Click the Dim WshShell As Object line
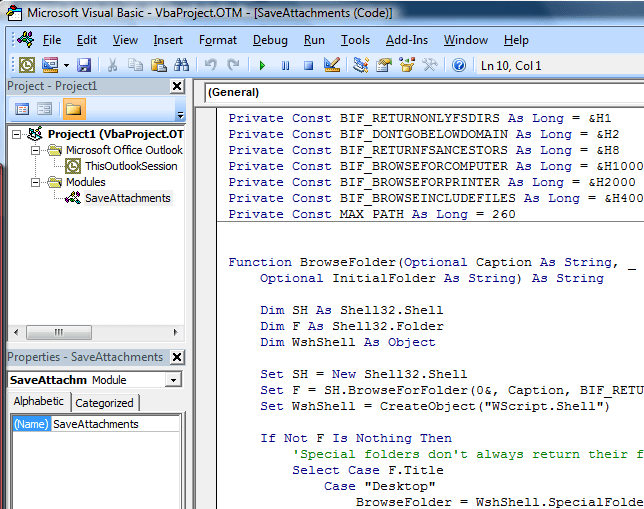The width and height of the screenshot is (644, 509). coord(347,342)
